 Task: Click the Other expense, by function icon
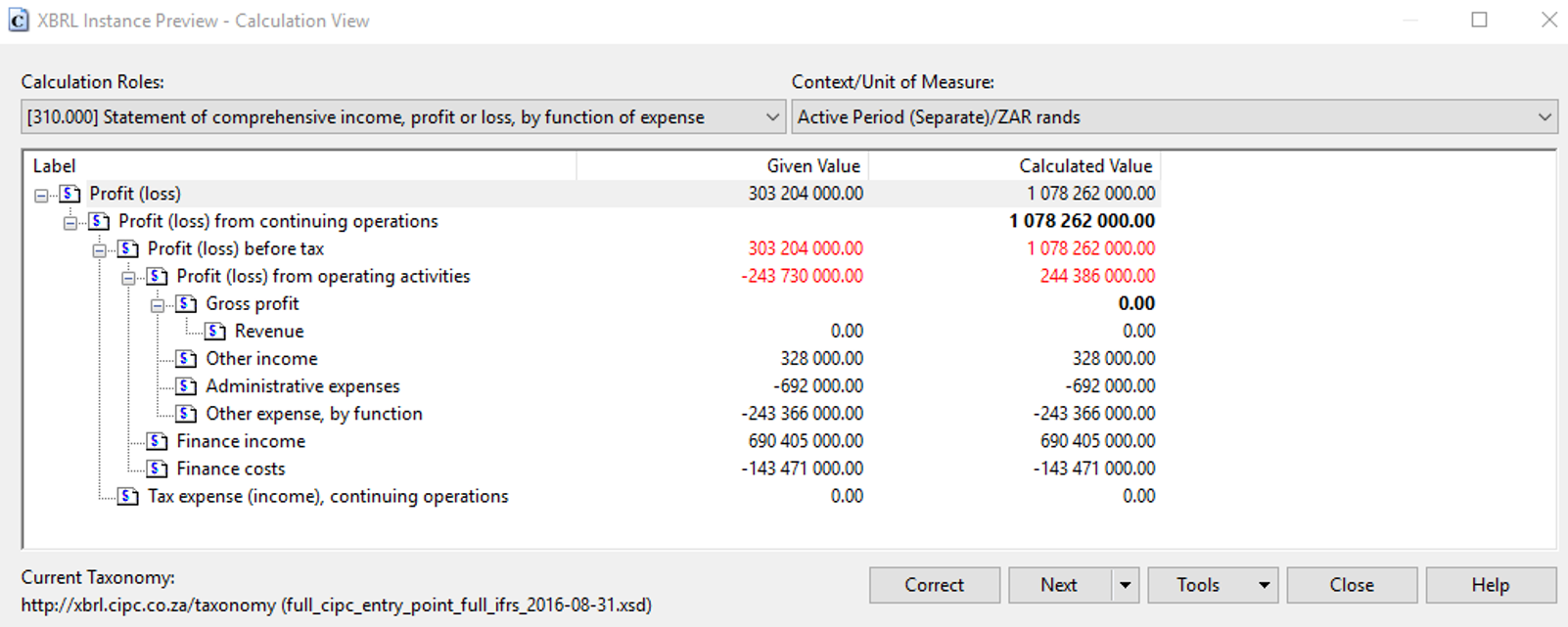[186, 414]
